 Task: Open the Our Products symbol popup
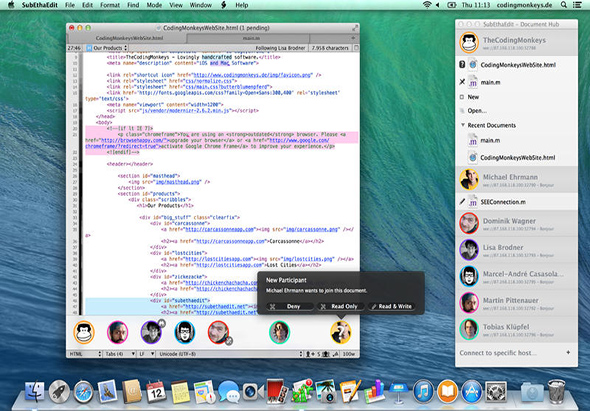coord(107,48)
